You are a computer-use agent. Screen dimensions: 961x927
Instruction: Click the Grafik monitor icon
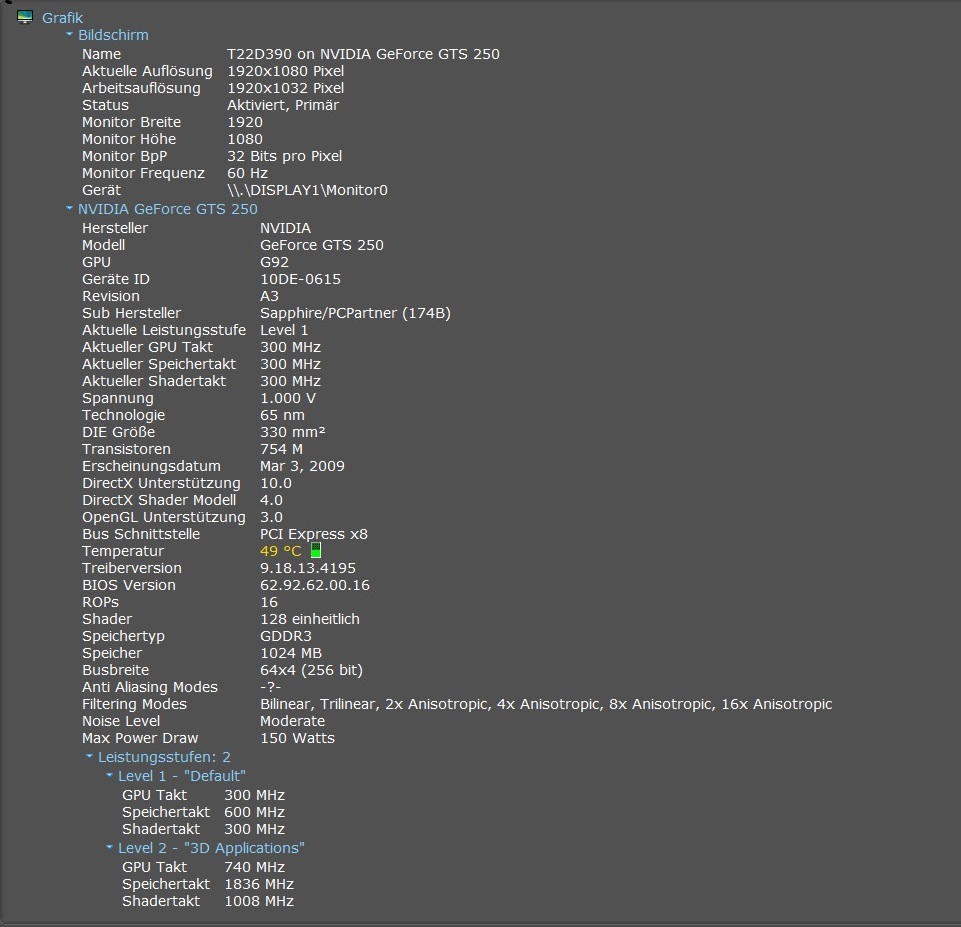[x=25, y=17]
